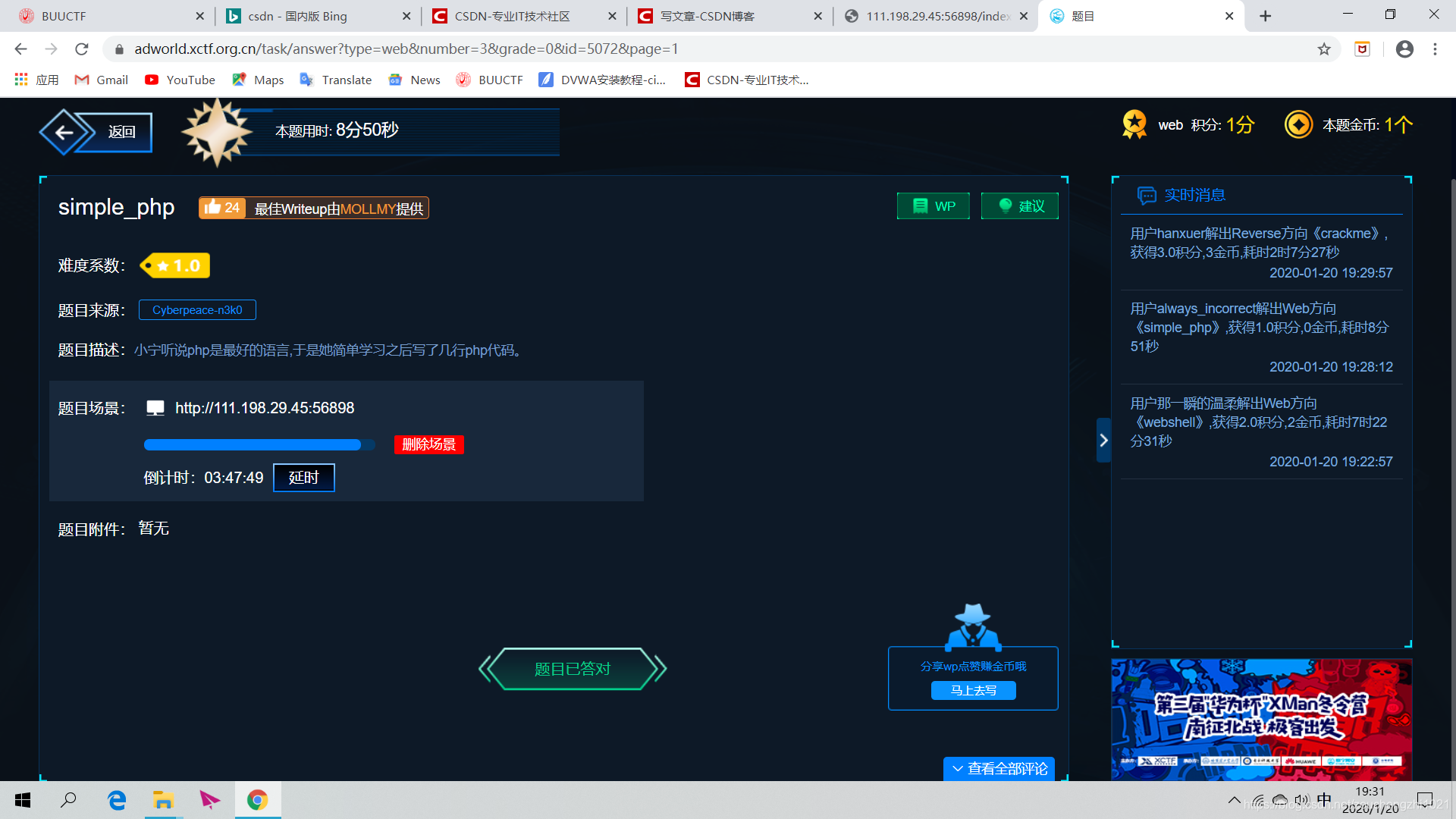Click the volume speaker tray icon

(1302, 800)
